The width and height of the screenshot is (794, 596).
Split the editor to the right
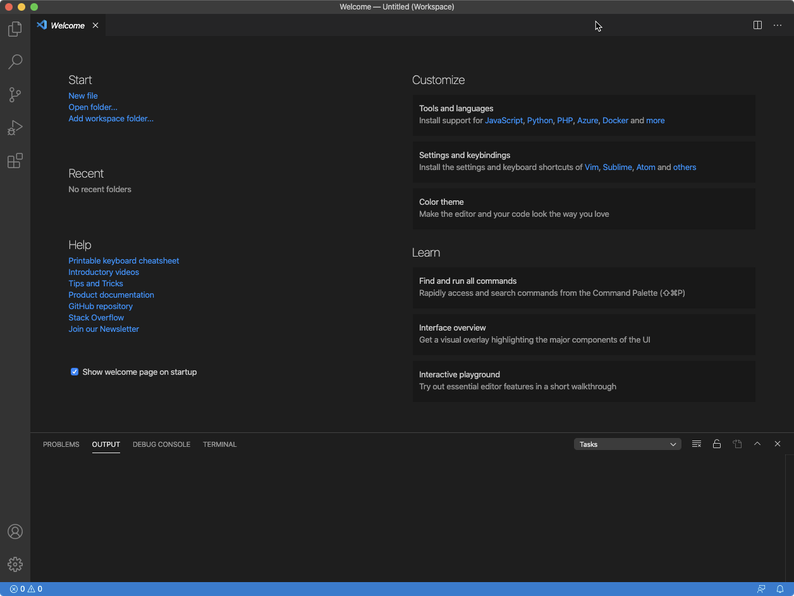click(x=757, y=25)
